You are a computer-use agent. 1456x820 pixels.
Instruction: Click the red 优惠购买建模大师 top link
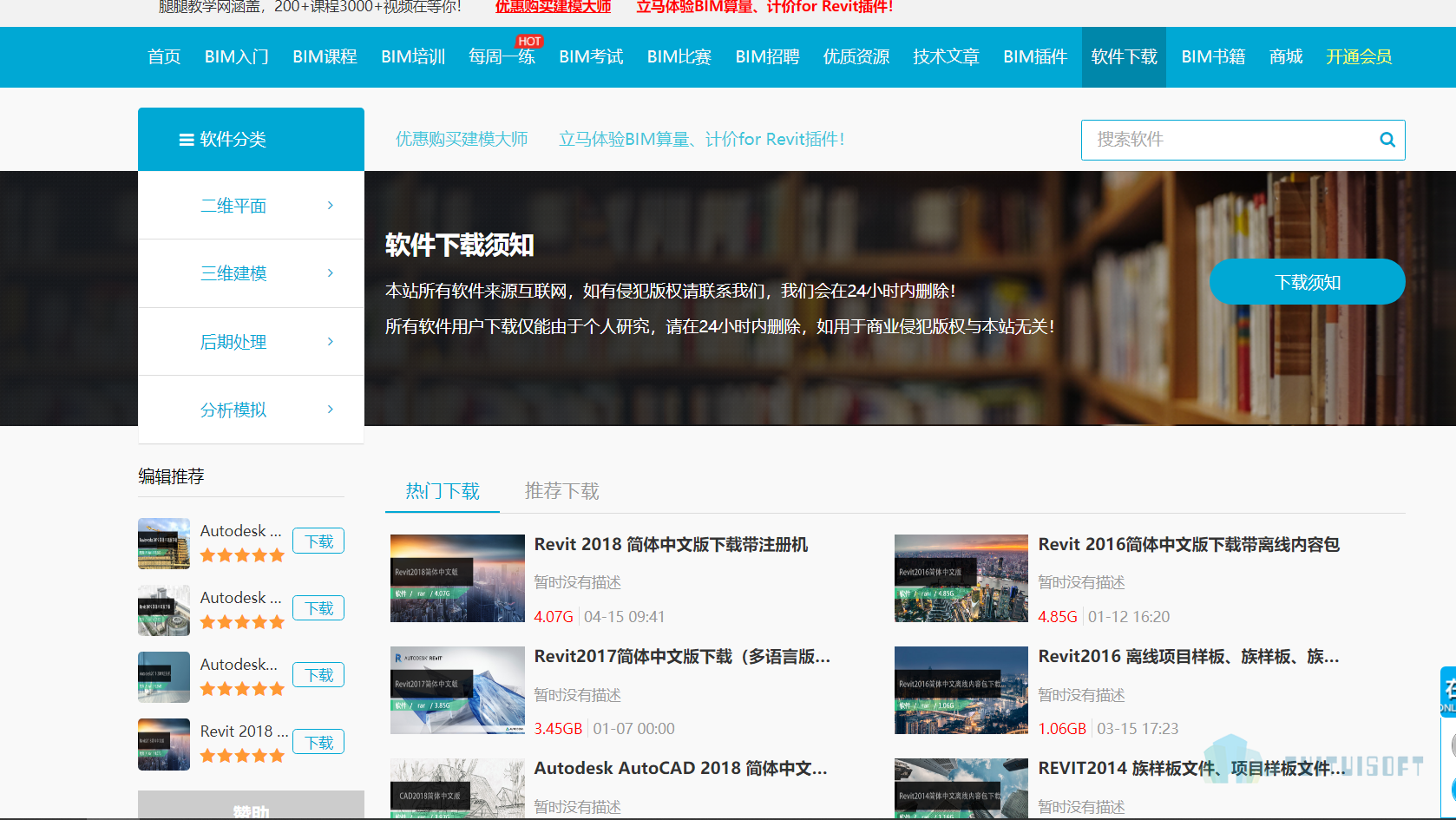point(553,7)
